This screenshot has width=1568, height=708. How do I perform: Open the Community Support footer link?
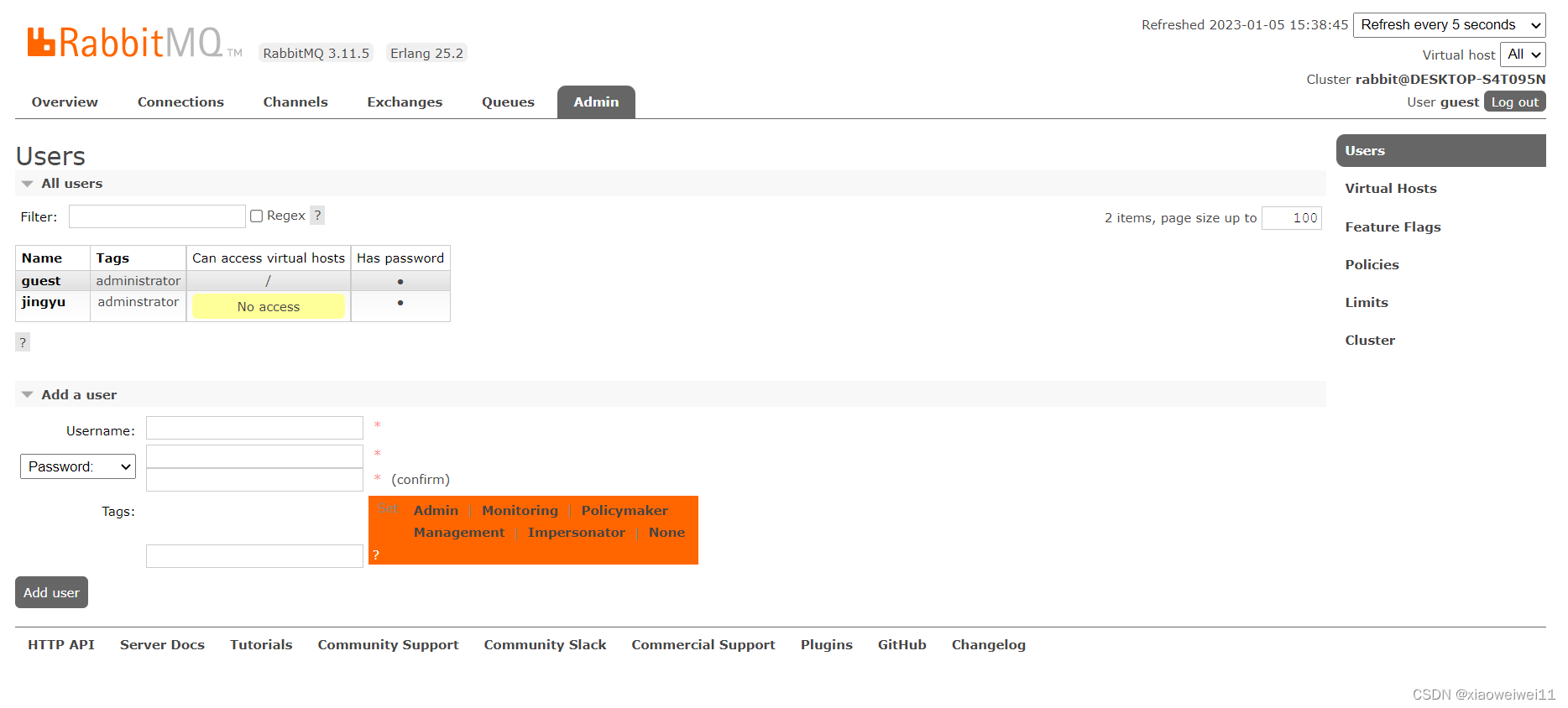point(388,645)
